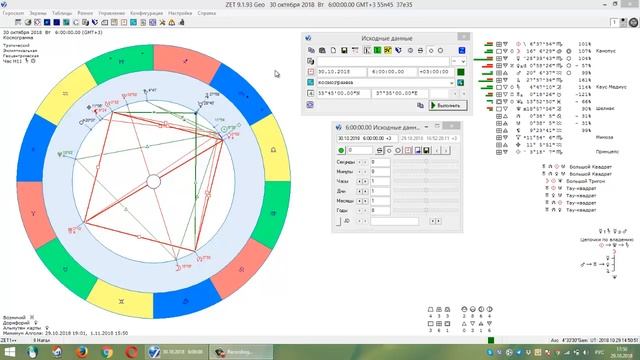Open the Управление menu
The width and height of the screenshot is (640, 360).
[x=111, y=13]
